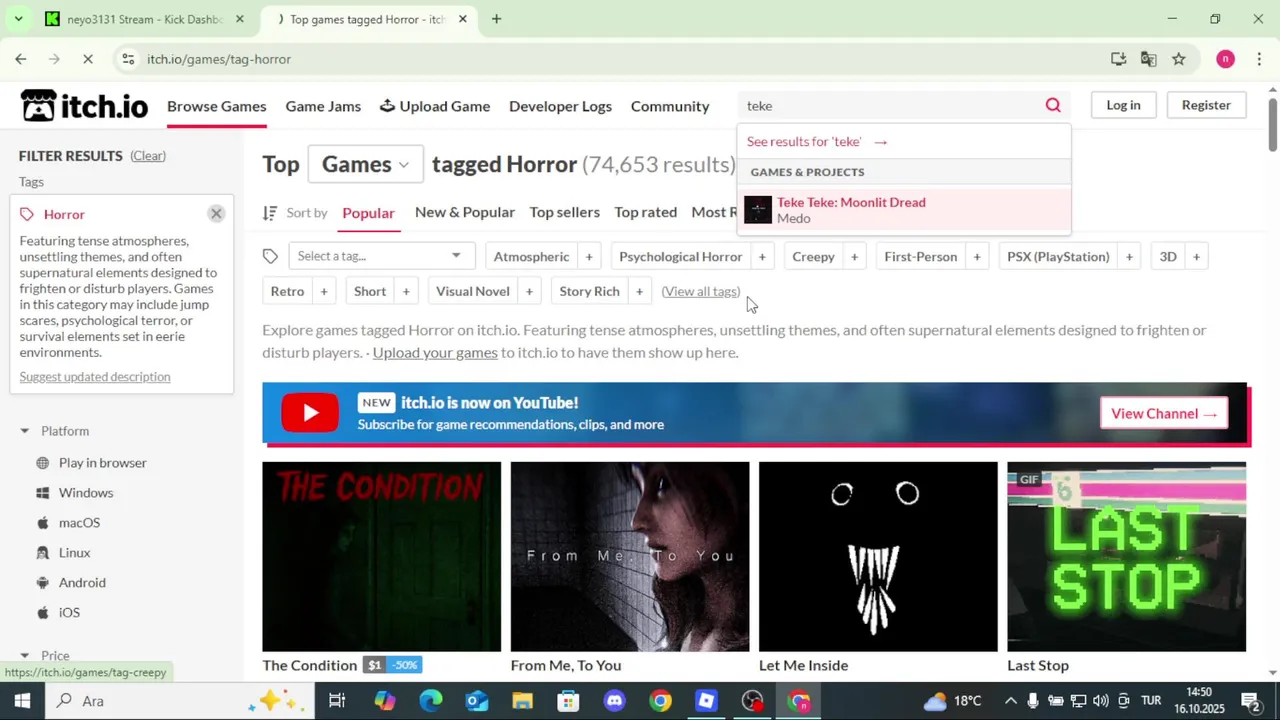Add the Psychological Horror tag with plus
The height and width of the screenshot is (720, 1280).
(x=762, y=257)
